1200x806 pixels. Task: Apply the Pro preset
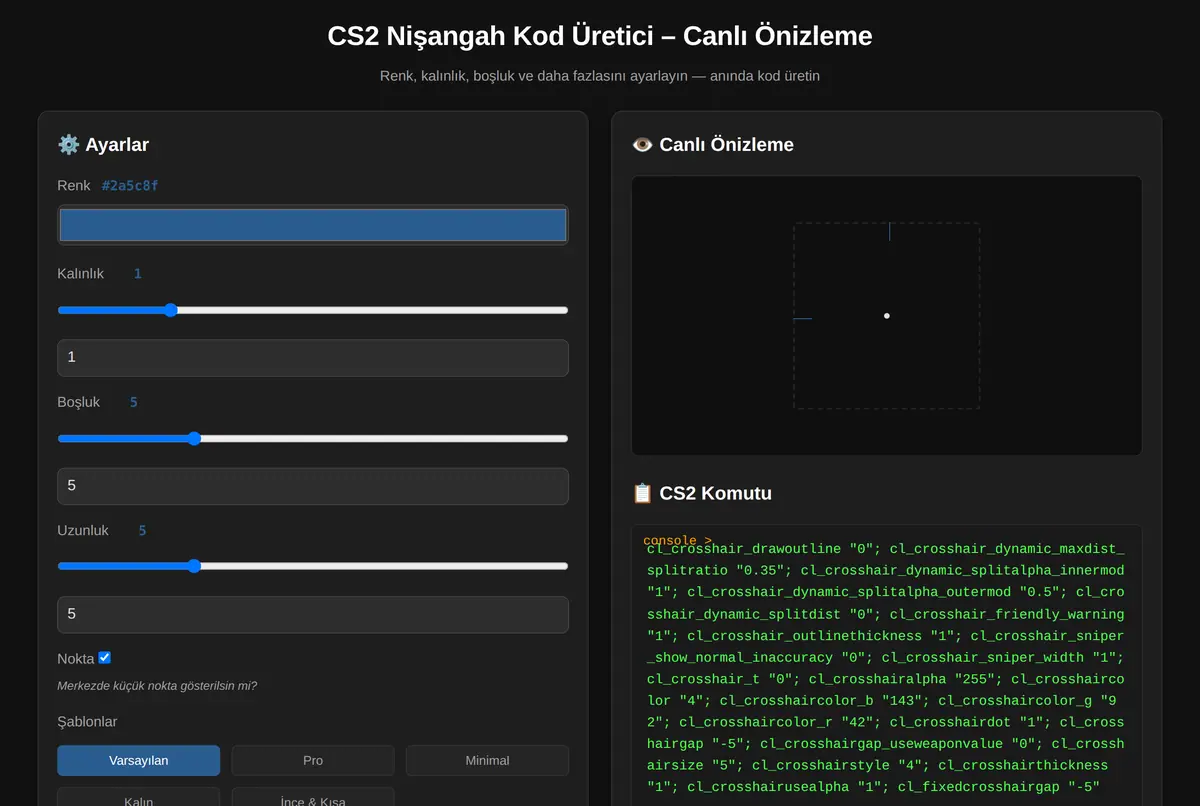pyautogui.click(x=313, y=760)
